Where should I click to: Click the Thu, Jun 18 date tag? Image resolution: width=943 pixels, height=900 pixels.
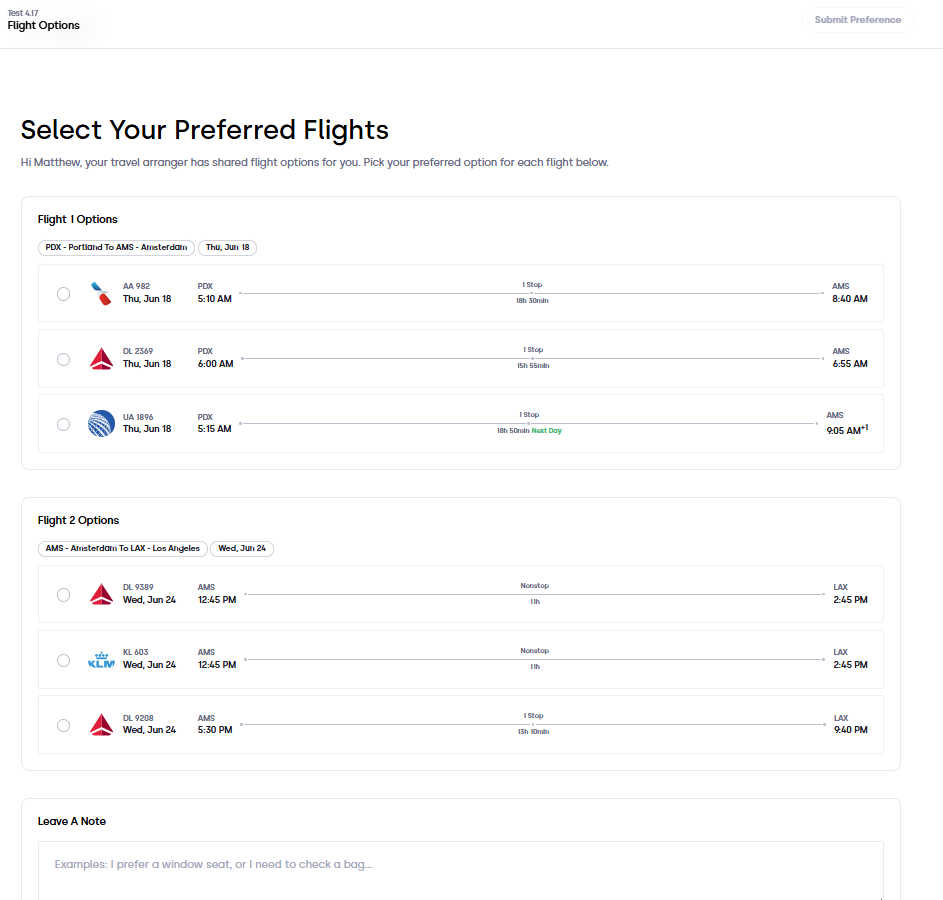(x=227, y=248)
